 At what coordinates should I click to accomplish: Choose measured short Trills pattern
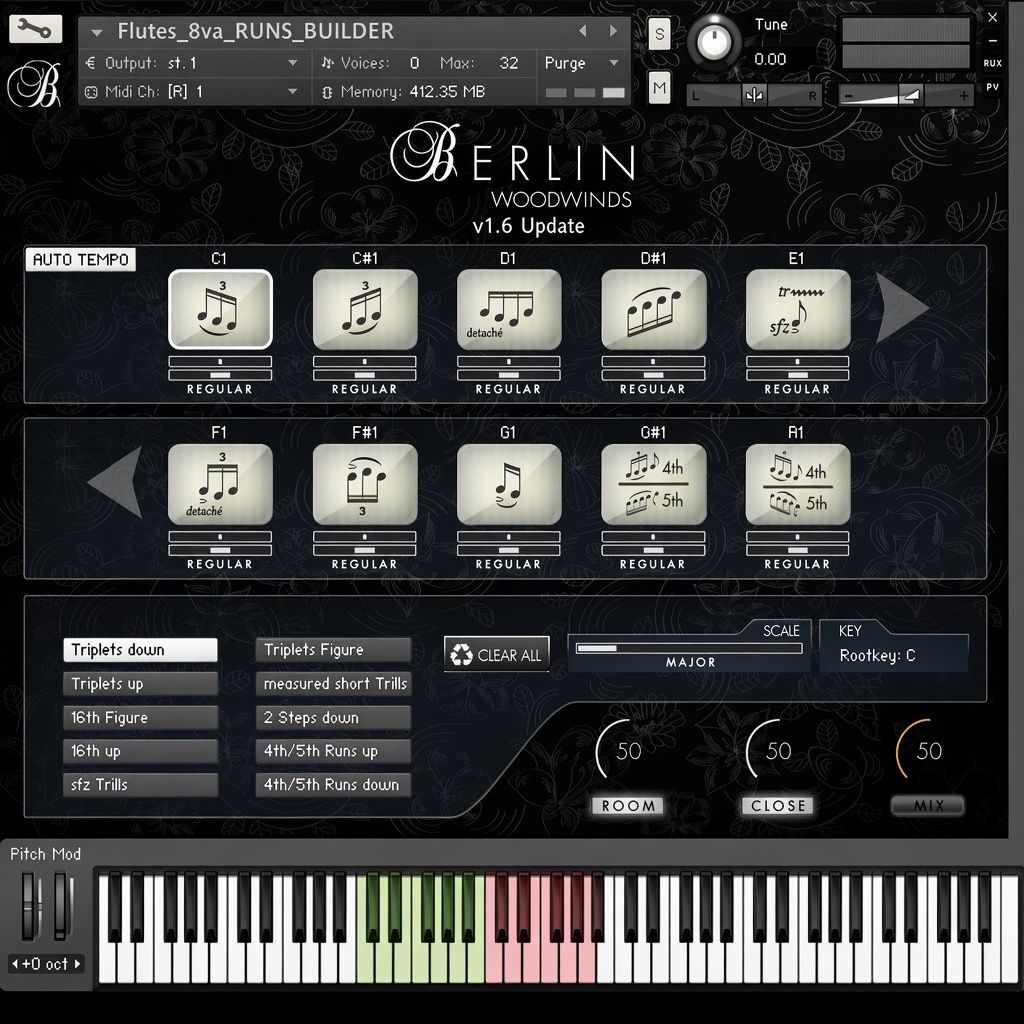(333, 684)
